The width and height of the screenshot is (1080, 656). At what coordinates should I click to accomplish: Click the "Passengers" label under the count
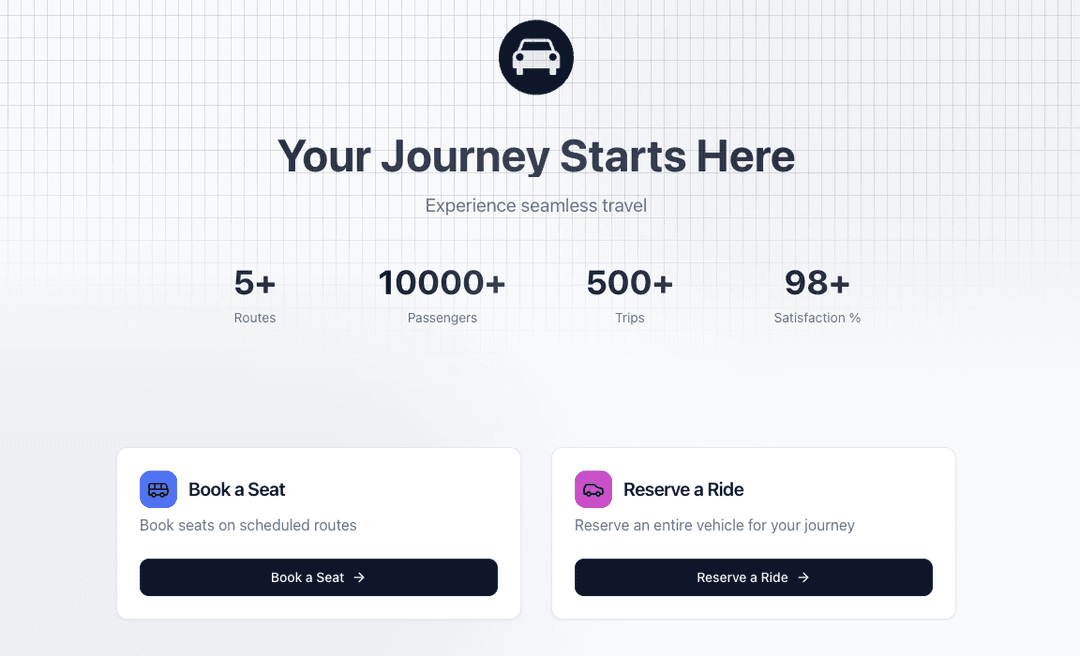[x=442, y=318]
